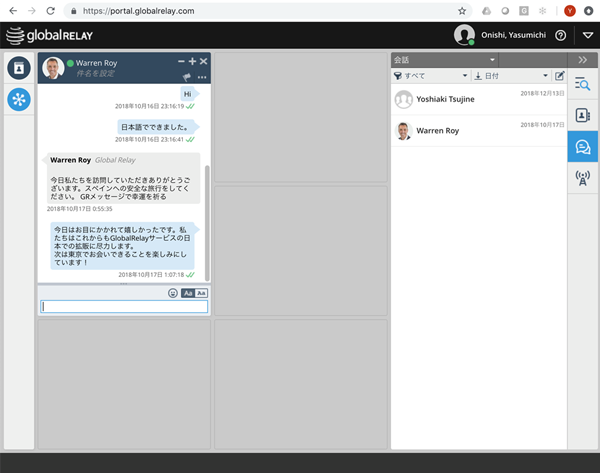Viewport: 600px width, 473px height.
Task: Bookmark this page with star icon
Action: (x=462, y=11)
